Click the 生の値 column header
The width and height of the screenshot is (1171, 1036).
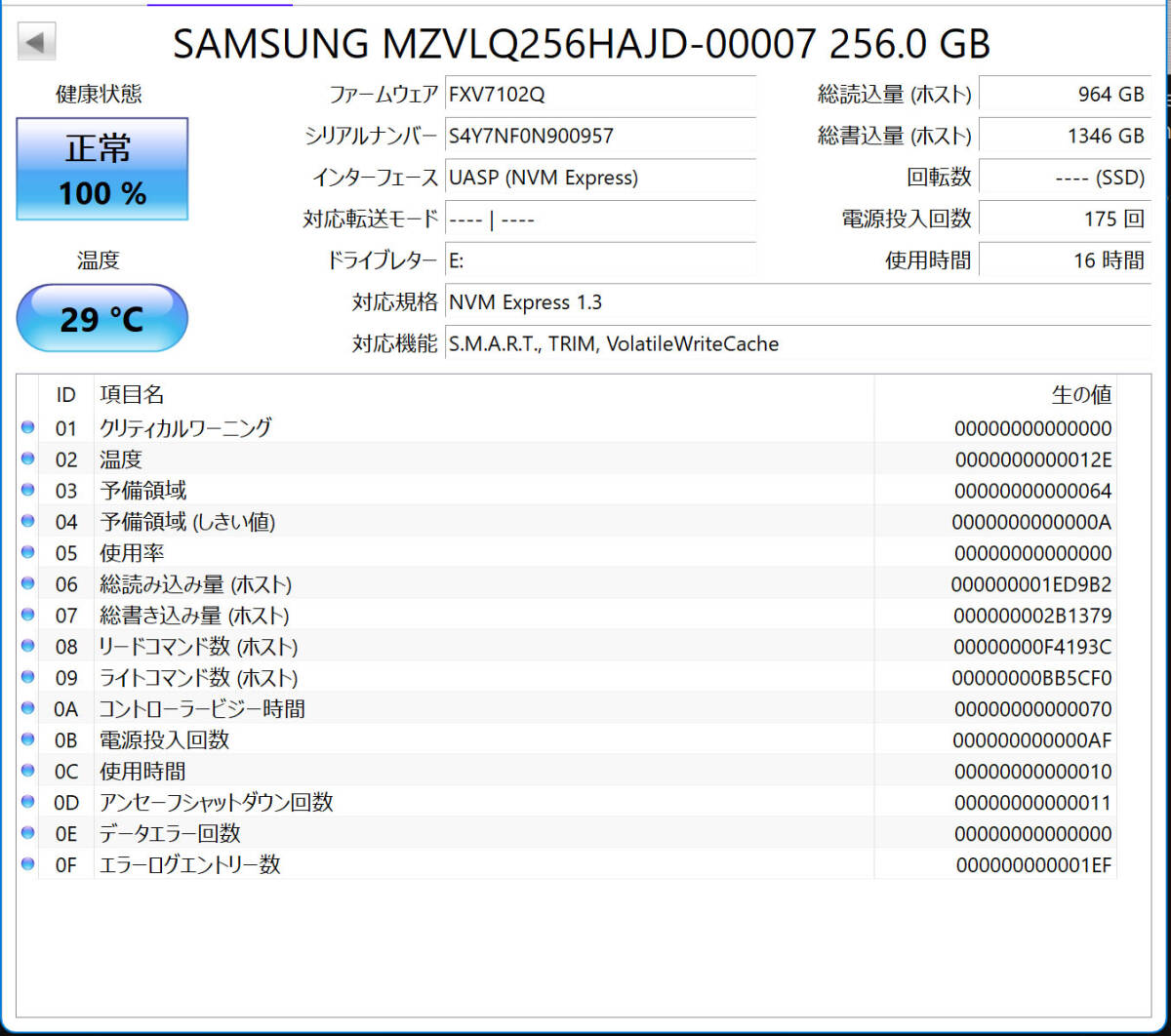point(1081,395)
